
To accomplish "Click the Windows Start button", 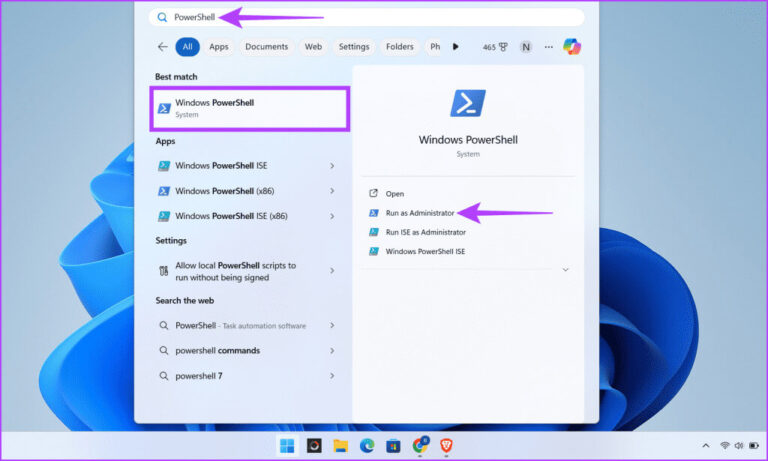I will pyautogui.click(x=287, y=445).
